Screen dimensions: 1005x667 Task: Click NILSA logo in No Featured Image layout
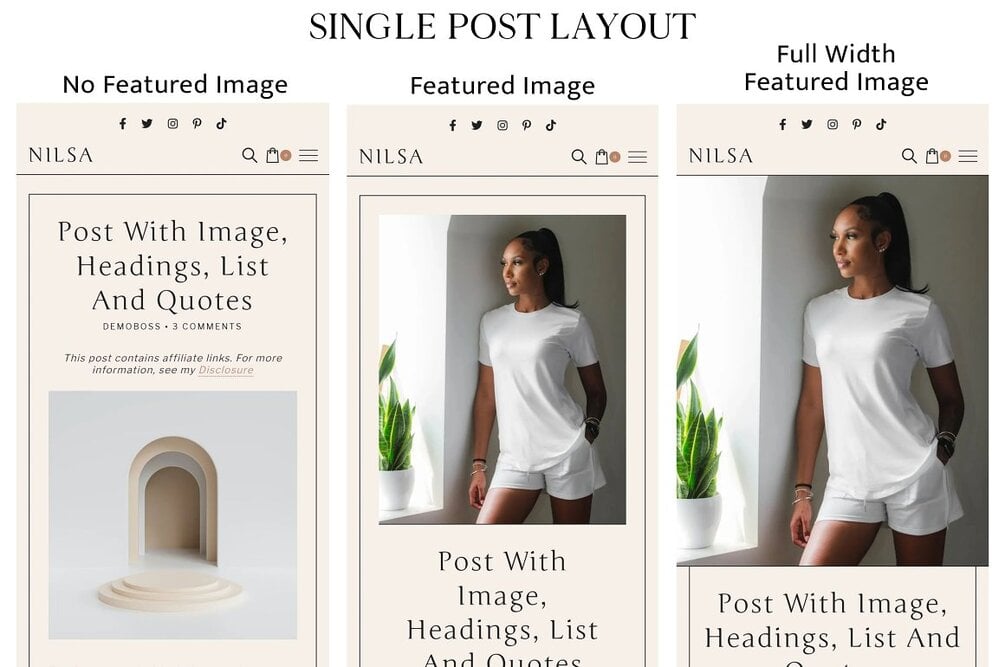click(61, 155)
